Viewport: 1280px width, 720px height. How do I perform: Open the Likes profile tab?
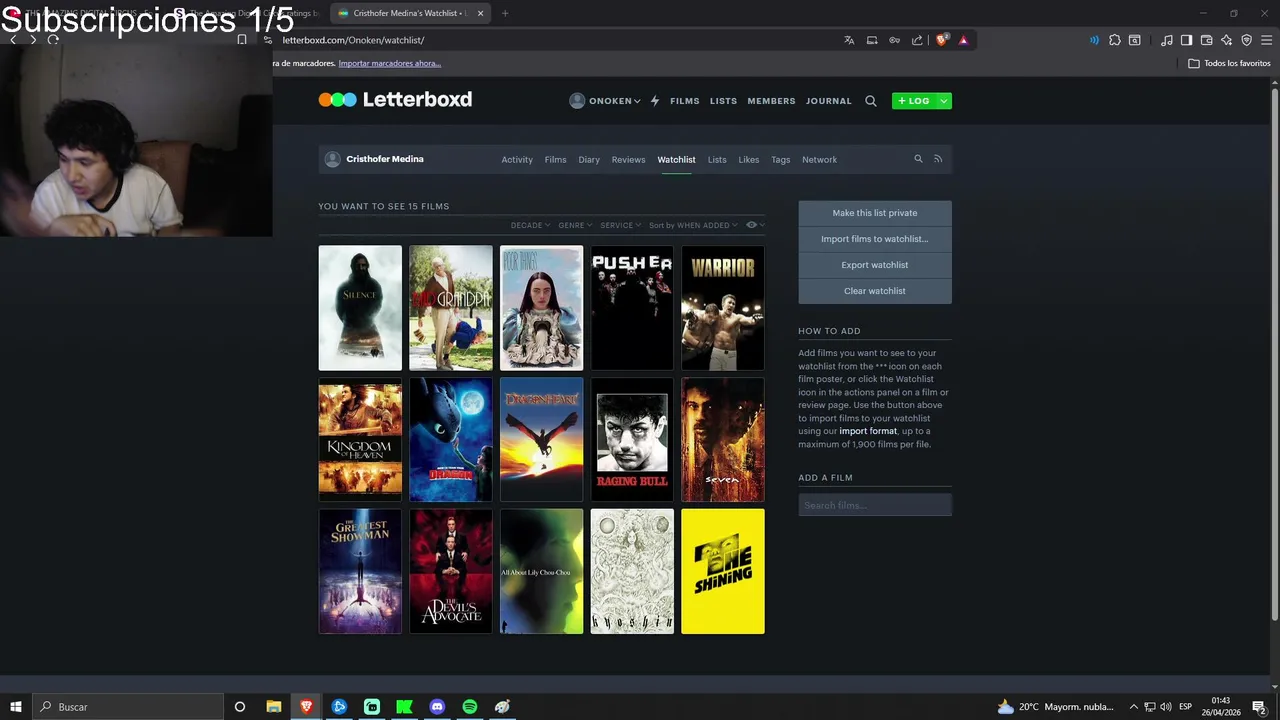[x=749, y=160]
